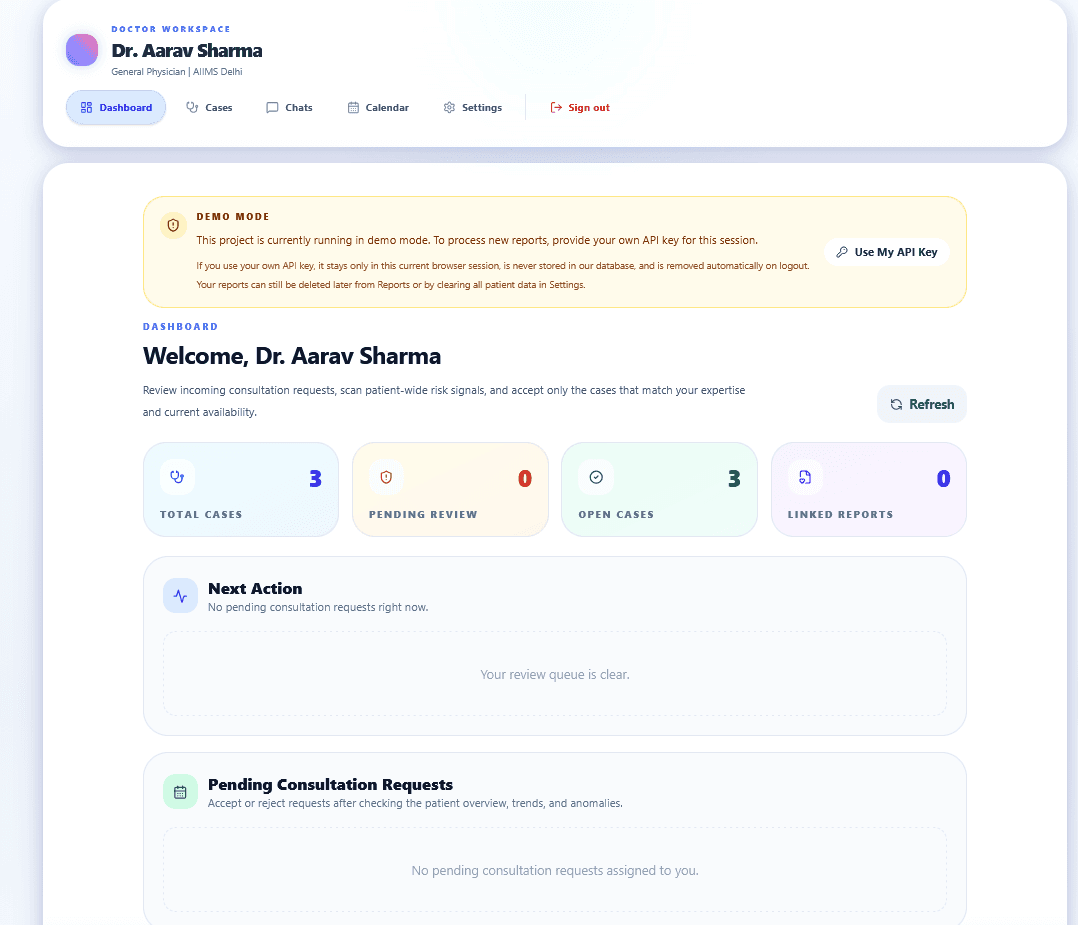Click calendar icon beside Pending Consultation Requests
The image size is (1078, 925).
(x=180, y=792)
